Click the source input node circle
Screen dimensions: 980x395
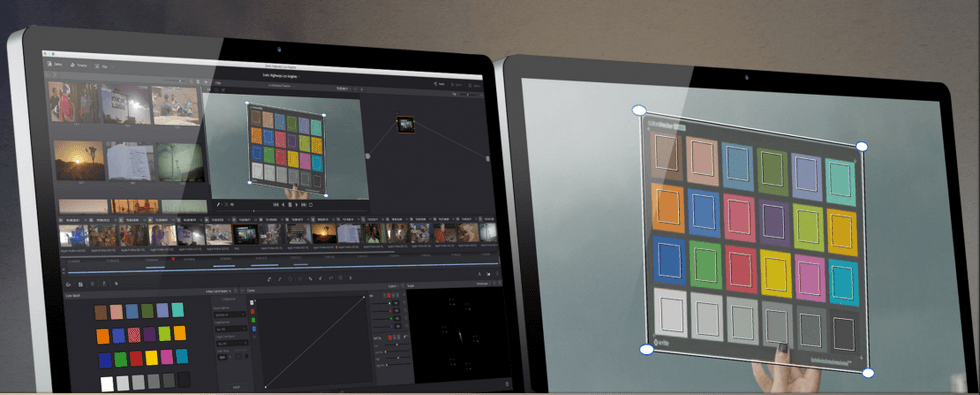pos(368,156)
